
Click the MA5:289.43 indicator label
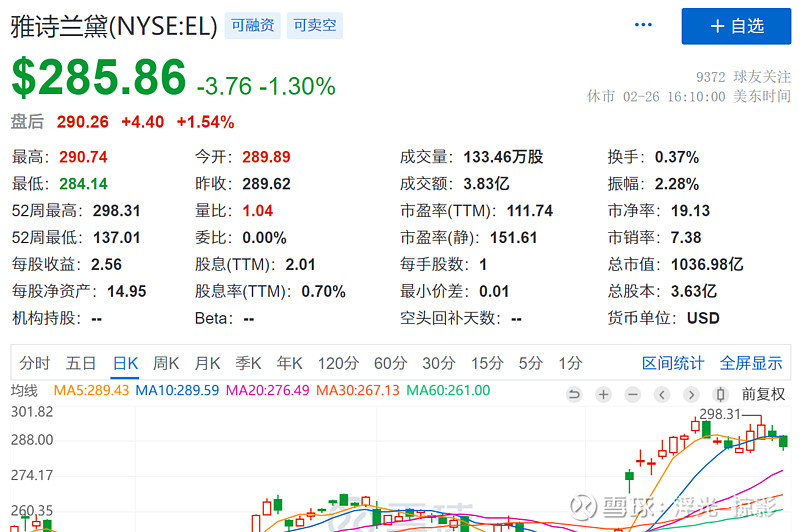(91, 391)
